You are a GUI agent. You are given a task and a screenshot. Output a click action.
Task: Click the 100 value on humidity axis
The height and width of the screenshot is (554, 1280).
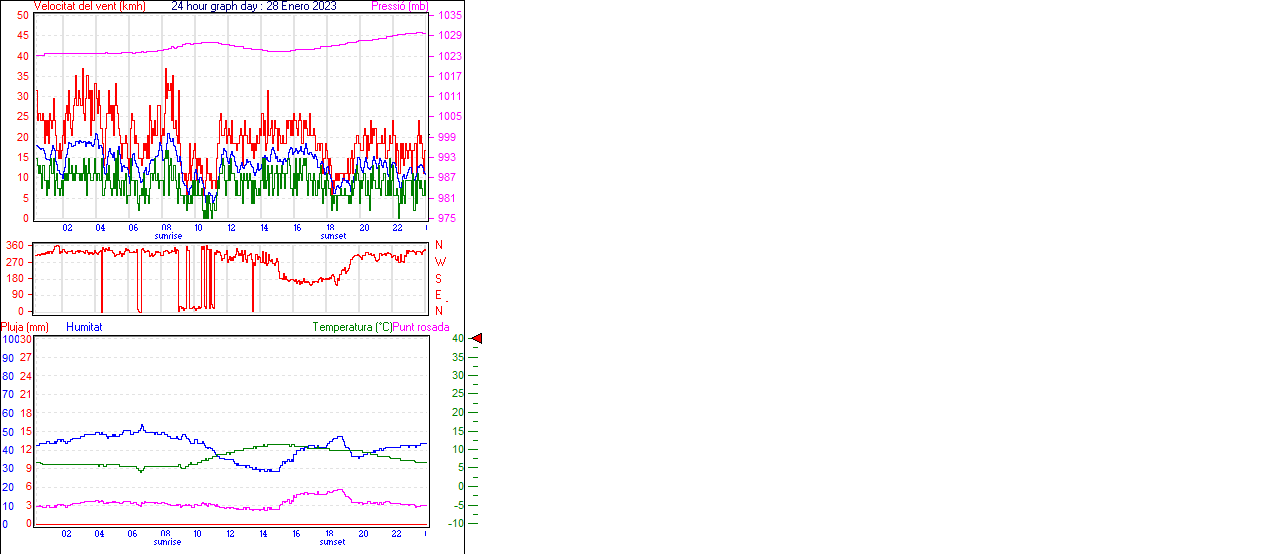point(9,339)
